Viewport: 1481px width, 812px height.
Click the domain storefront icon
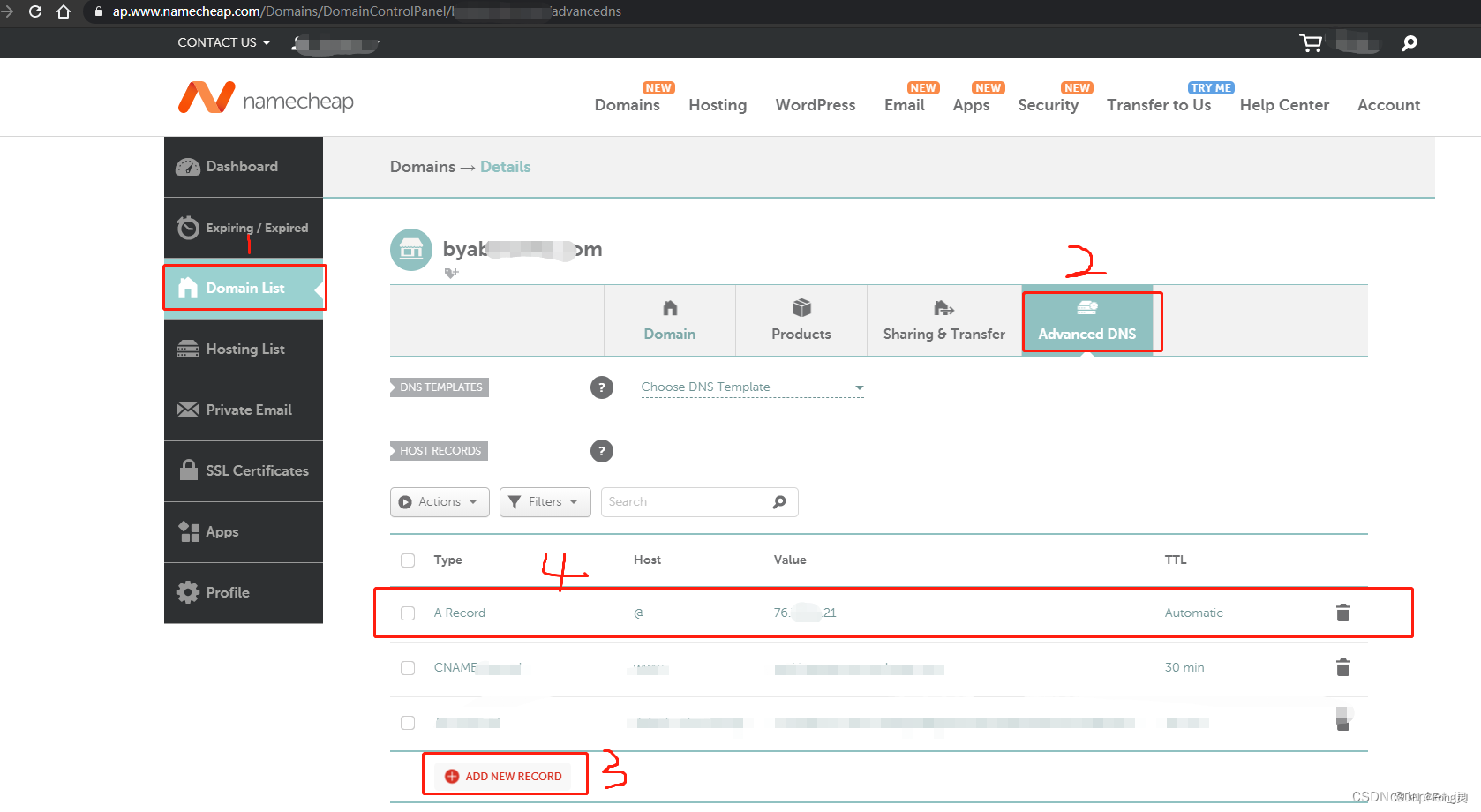411,250
